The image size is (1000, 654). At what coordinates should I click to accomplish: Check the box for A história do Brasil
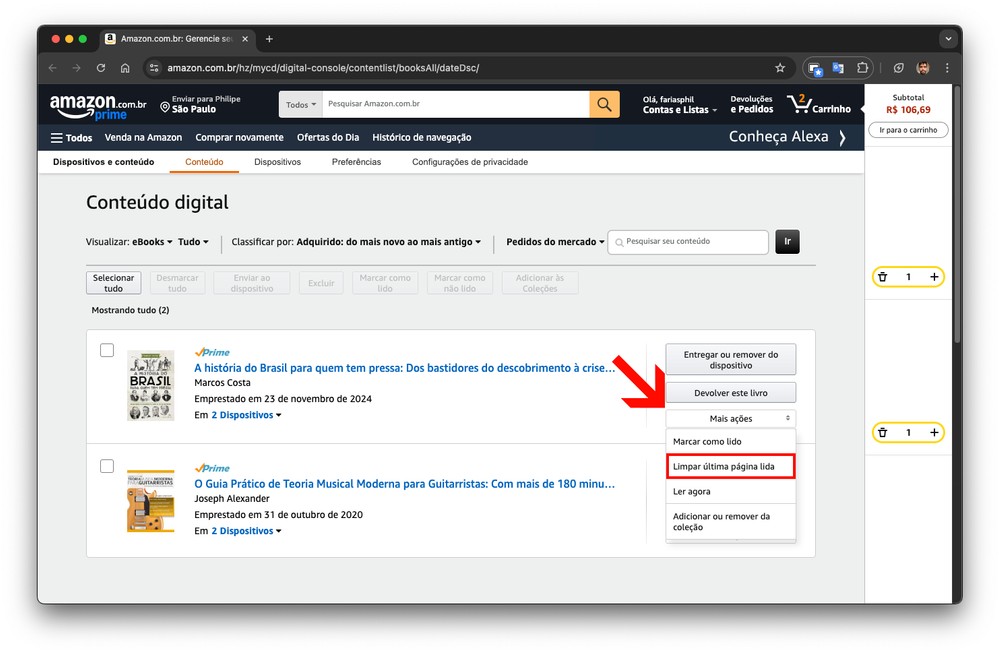point(107,351)
